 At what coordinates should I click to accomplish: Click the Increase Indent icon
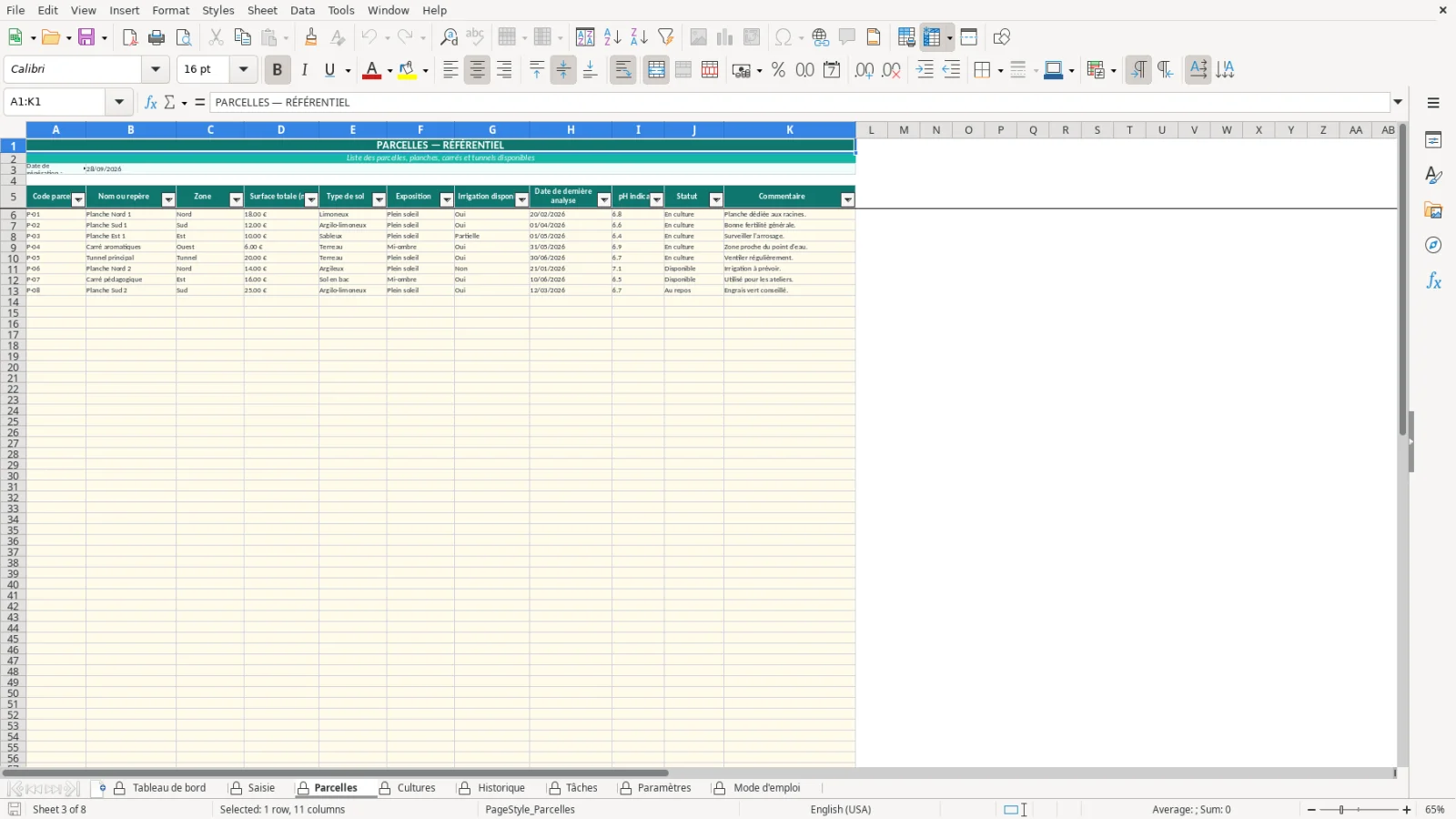pyautogui.click(x=925, y=70)
